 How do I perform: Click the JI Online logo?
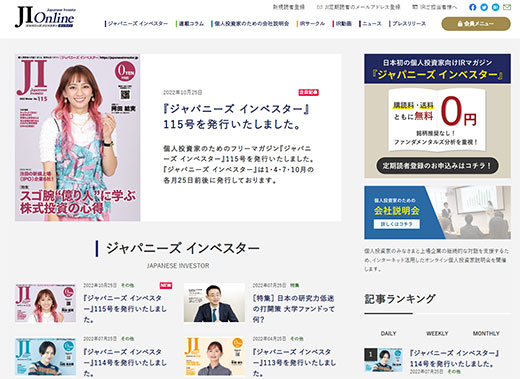point(45,17)
